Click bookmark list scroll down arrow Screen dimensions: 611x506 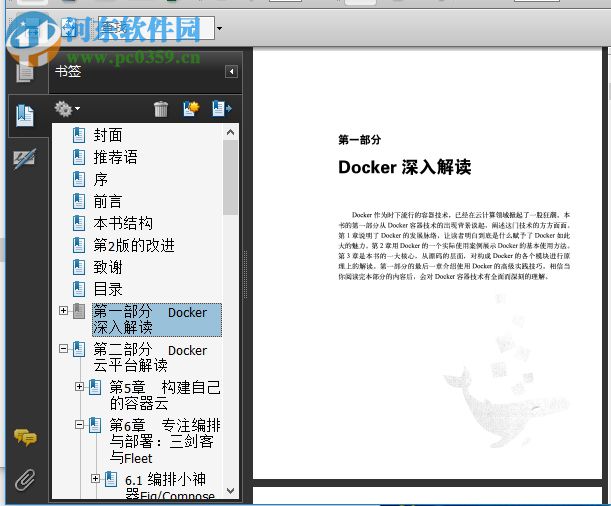(x=230, y=491)
